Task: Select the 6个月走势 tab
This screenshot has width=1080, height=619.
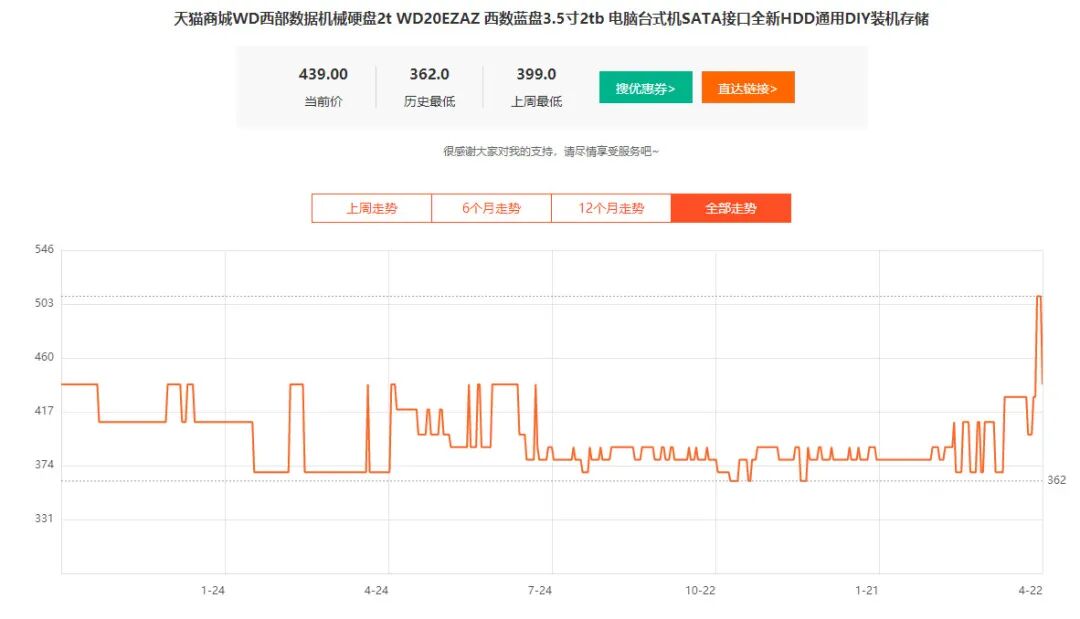Action: [491, 208]
